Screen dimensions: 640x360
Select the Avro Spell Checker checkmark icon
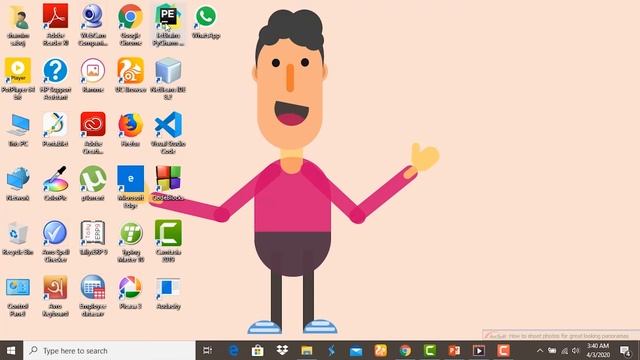point(56,233)
